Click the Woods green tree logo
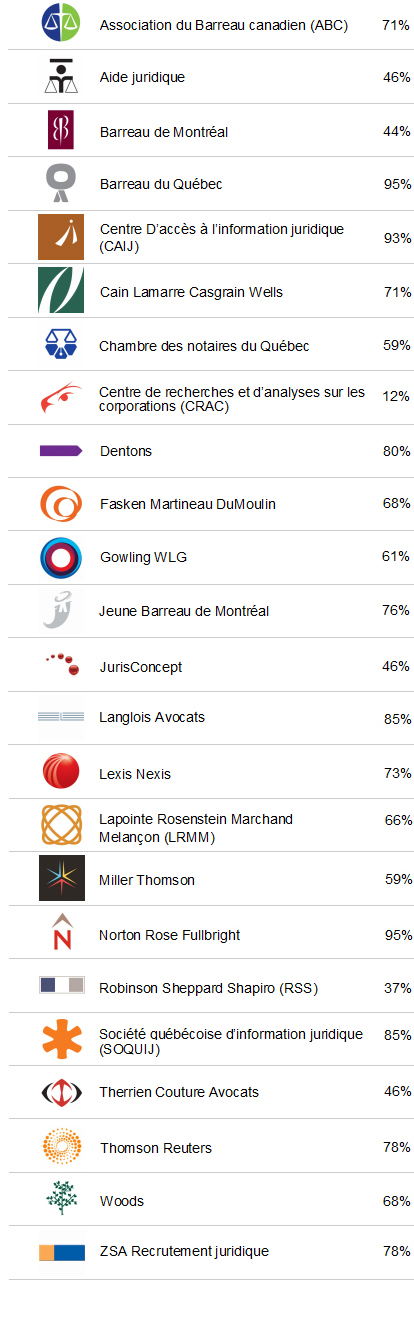The height and width of the screenshot is (1320, 414). [61, 1198]
